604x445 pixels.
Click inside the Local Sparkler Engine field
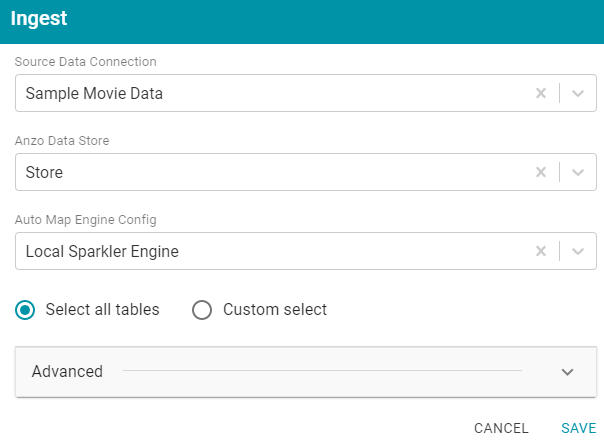[306, 251]
